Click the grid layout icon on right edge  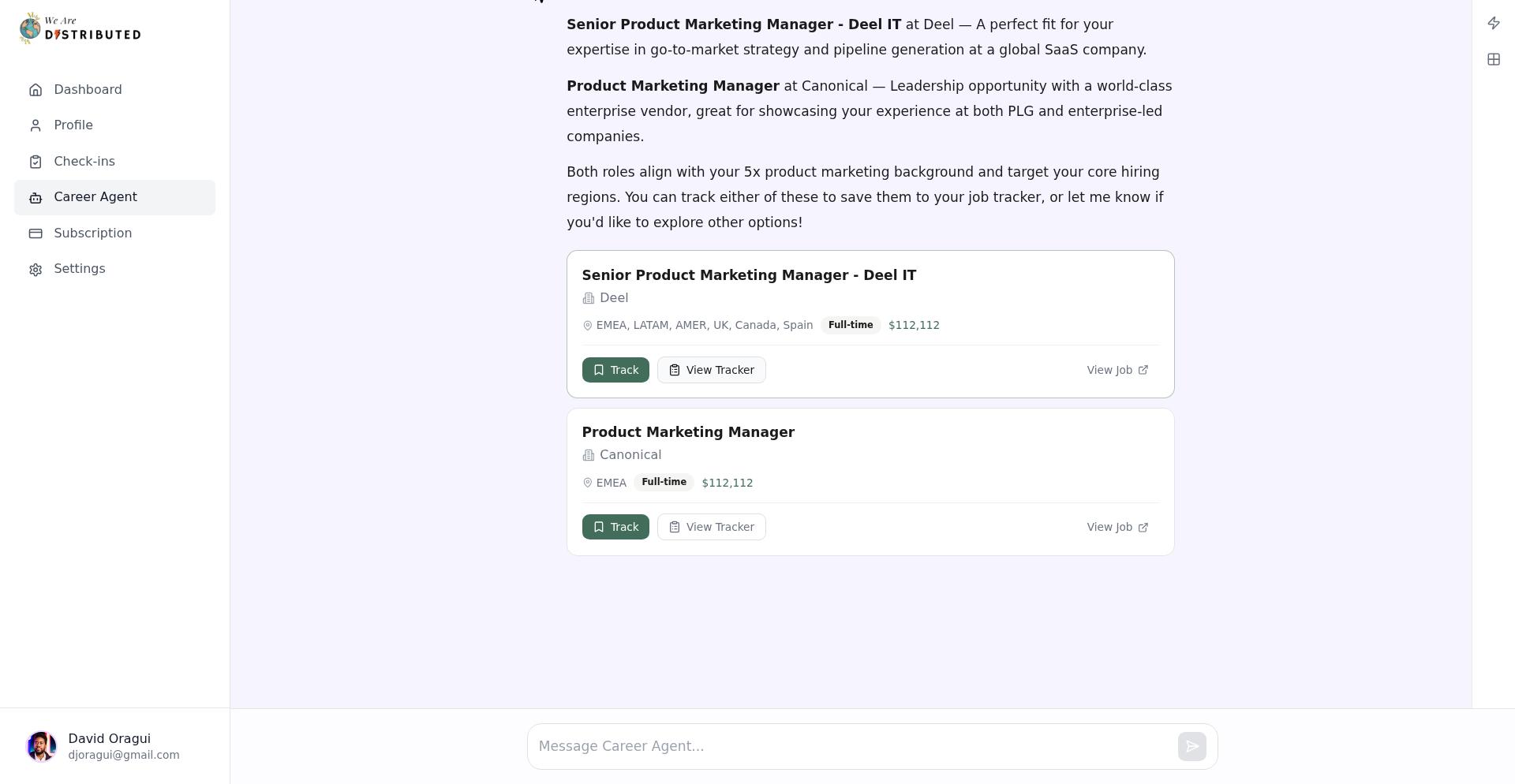pyautogui.click(x=1493, y=59)
